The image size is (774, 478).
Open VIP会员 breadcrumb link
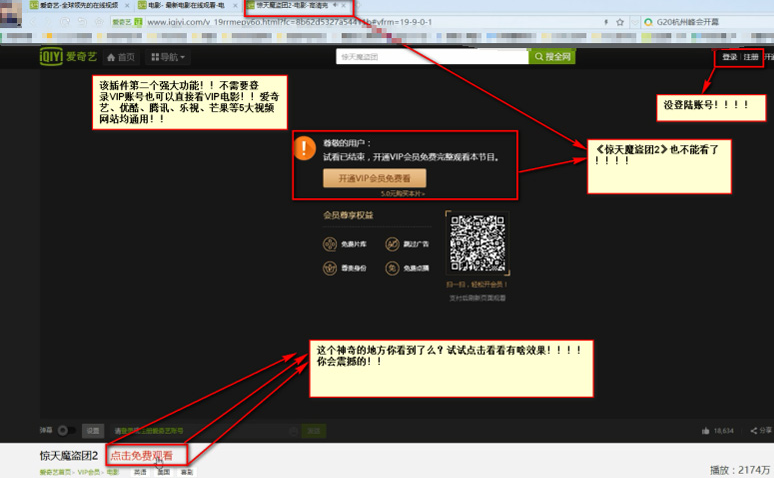tap(89, 472)
